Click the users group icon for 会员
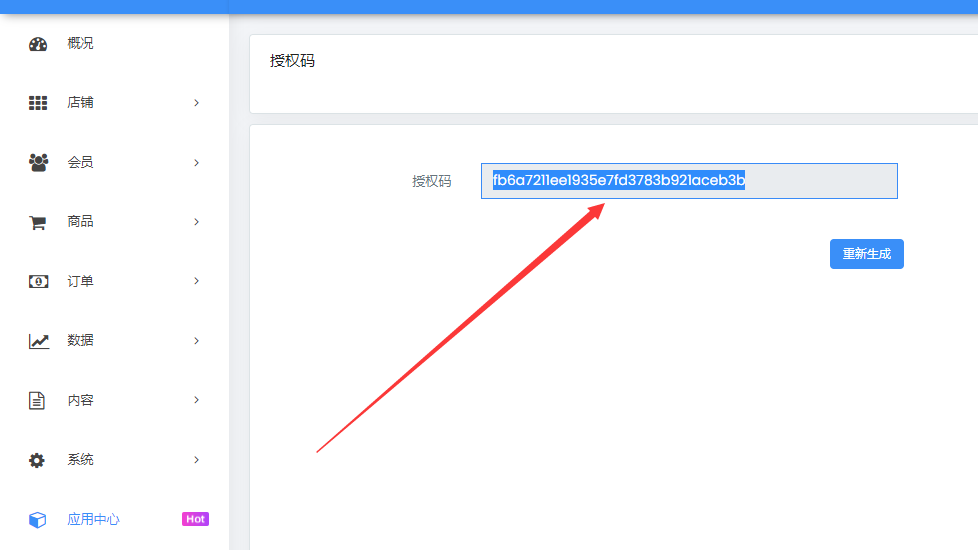This screenshot has width=978, height=550. click(38, 162)
